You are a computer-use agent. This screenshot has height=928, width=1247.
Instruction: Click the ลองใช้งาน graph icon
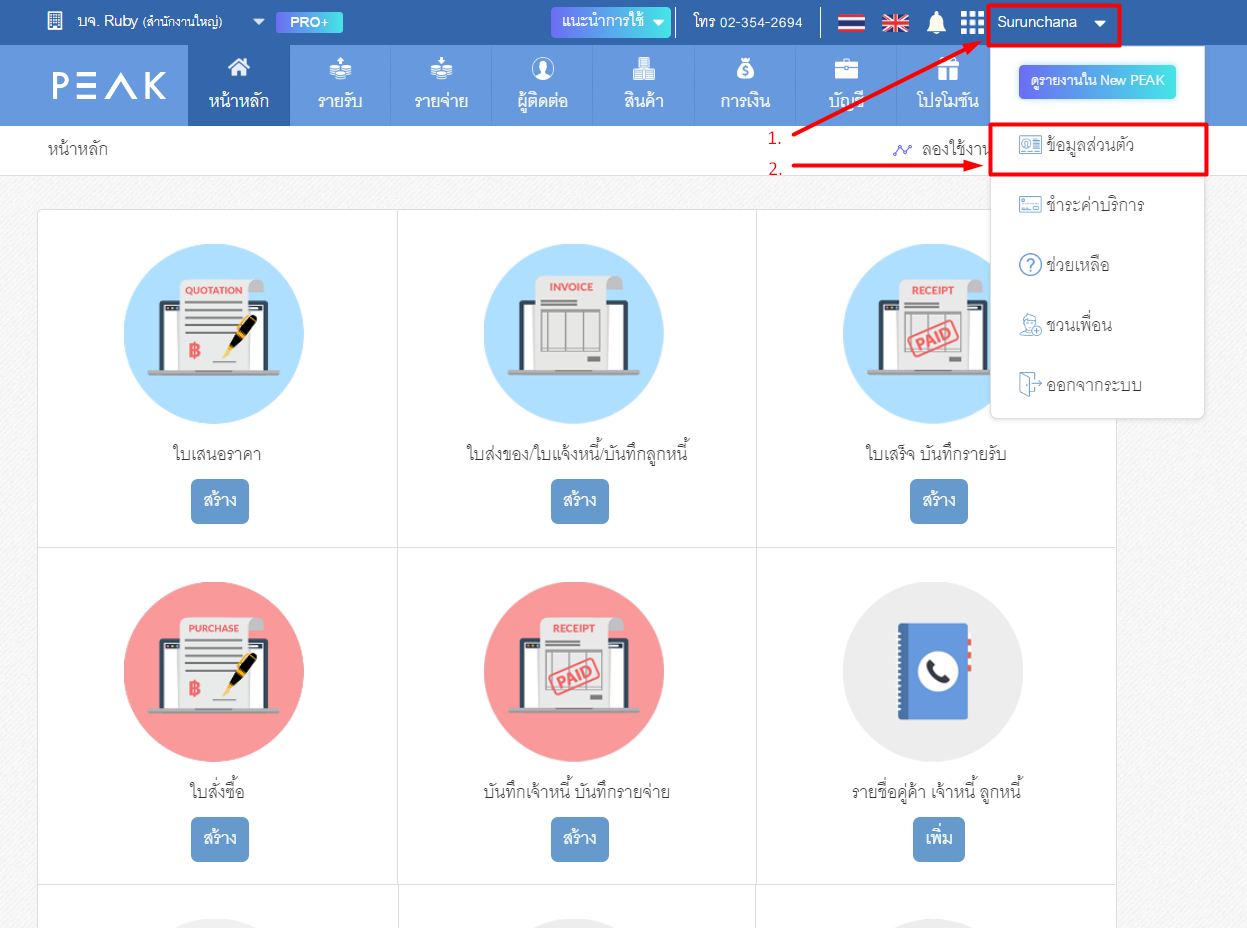pos(902,150)
